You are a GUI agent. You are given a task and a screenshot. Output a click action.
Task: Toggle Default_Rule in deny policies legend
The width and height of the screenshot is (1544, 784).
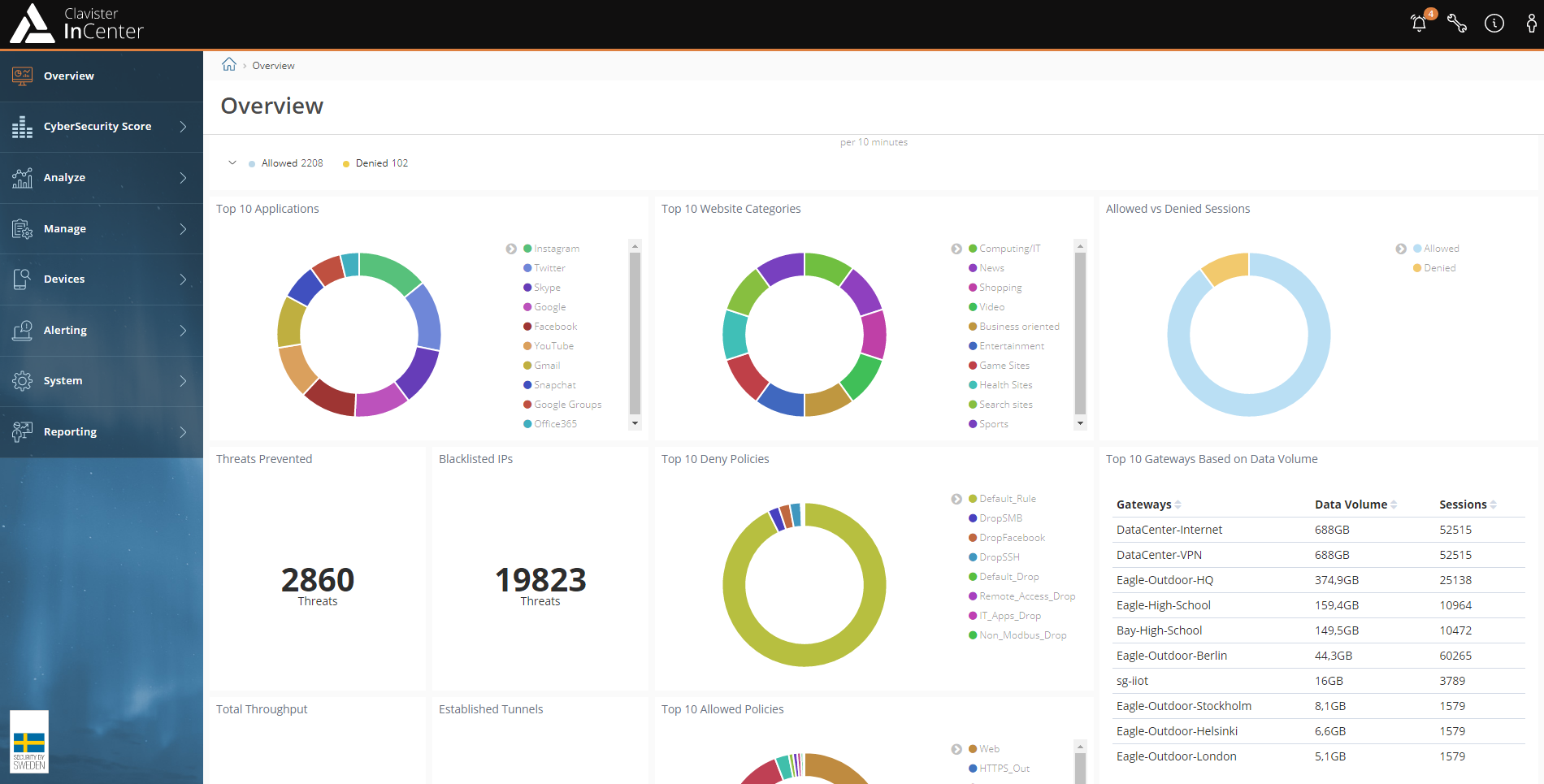click(x=1002, y=499)
